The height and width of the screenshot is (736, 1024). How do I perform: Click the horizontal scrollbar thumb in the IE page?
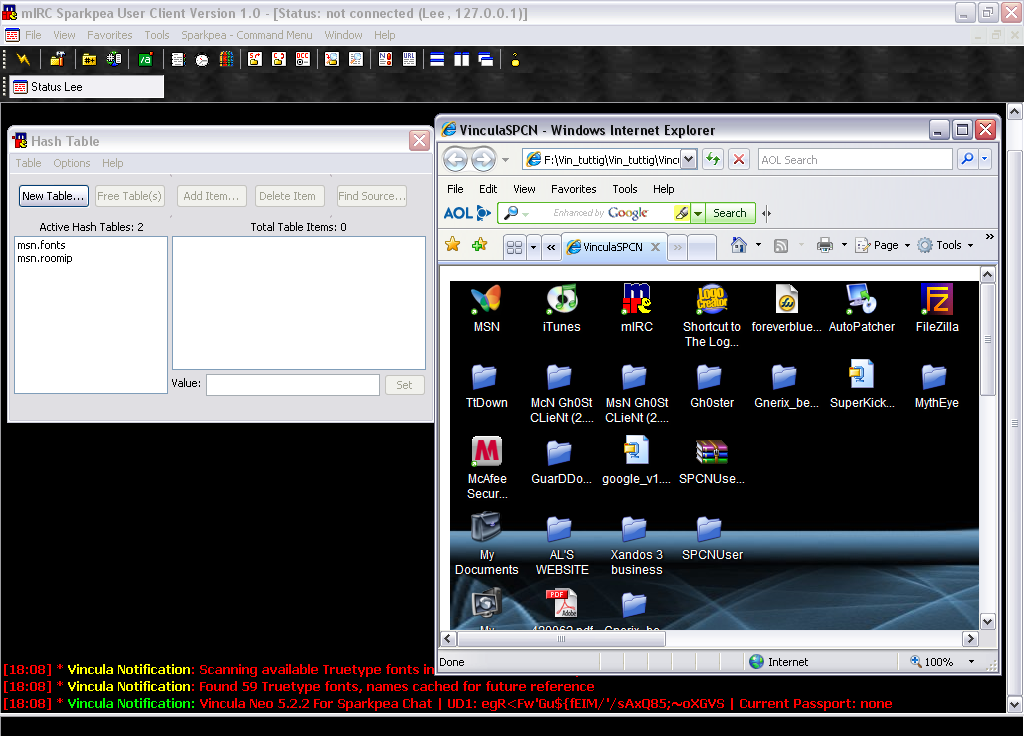point(561,639)
